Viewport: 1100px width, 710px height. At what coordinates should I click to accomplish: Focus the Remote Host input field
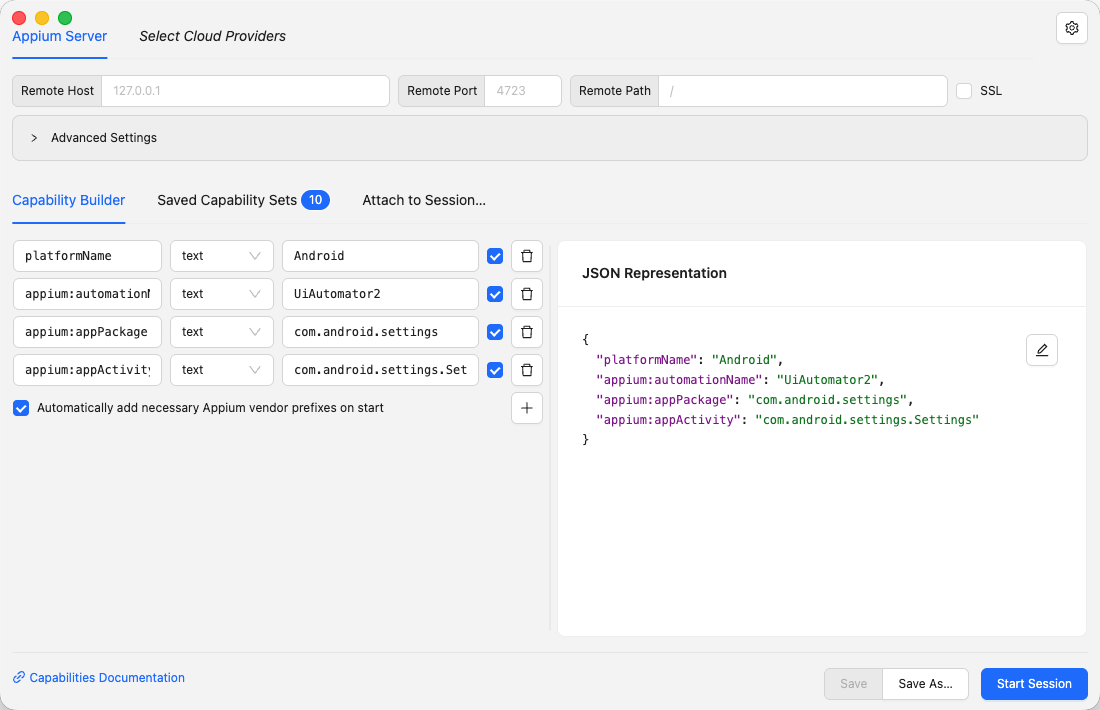[x=245, y=90]
